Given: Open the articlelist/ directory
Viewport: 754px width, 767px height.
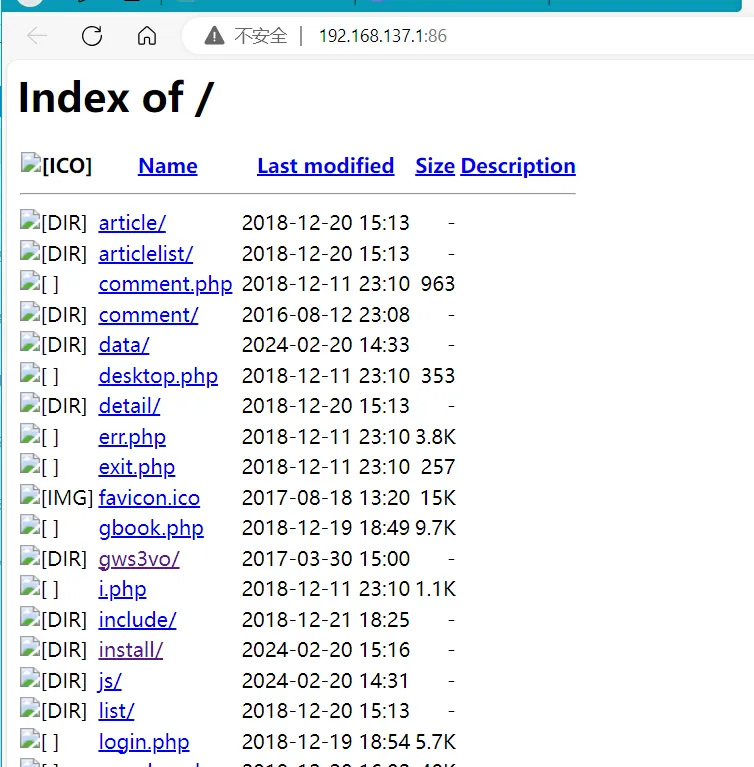Looking at the screenshot, I should pyautogui.click(x=145, y=254).
